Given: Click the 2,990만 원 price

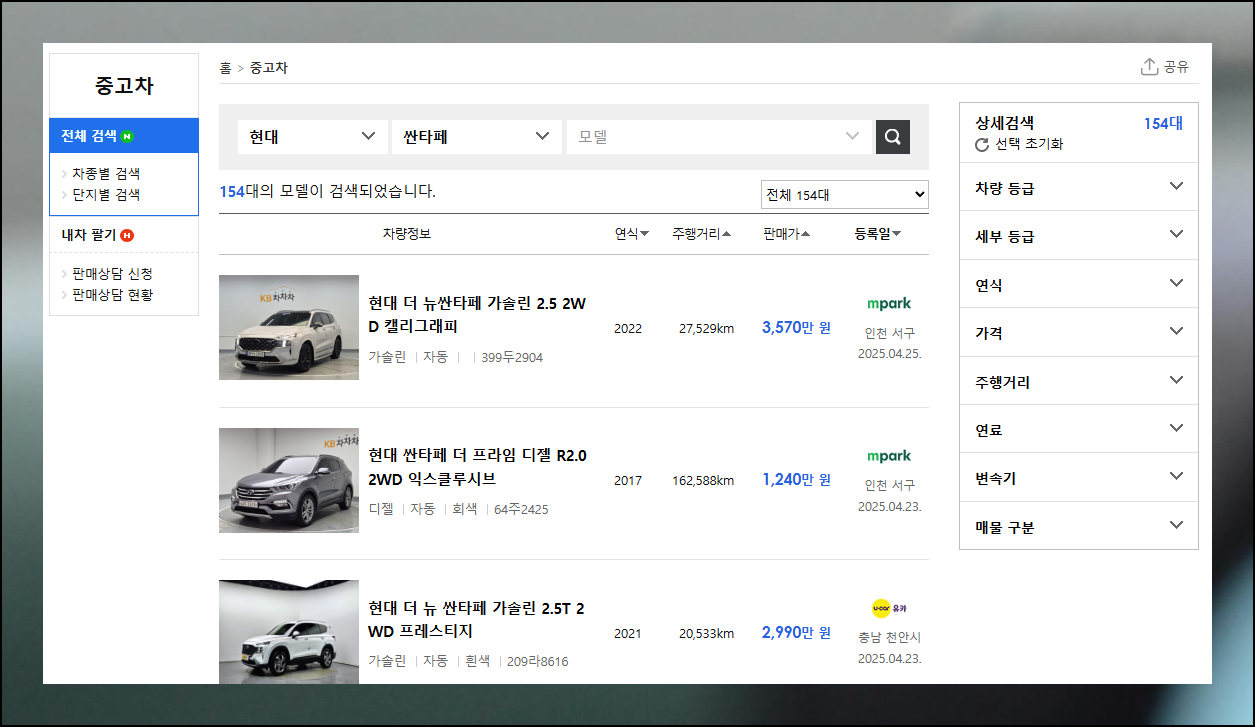Looking at the screenshot, I should pos(796,632).
